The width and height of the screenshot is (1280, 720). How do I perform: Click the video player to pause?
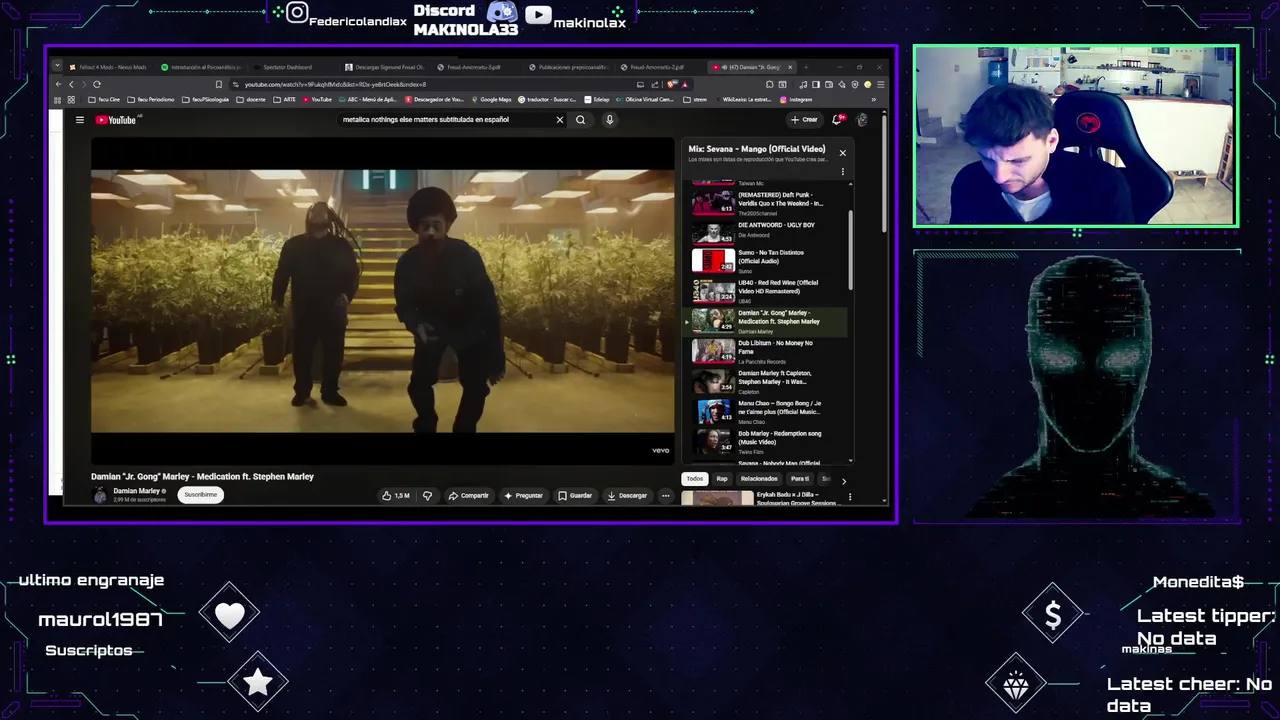pos(383,300)
